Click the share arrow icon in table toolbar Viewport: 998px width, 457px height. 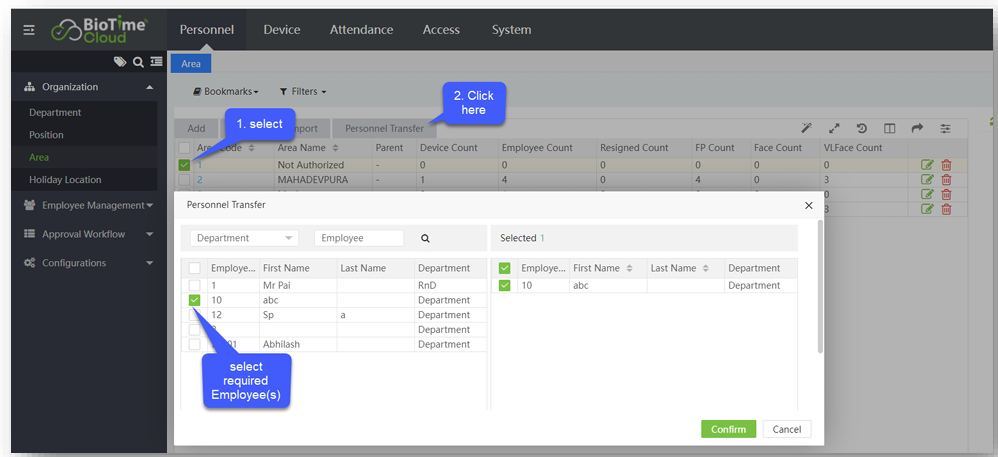pos(917,128)
